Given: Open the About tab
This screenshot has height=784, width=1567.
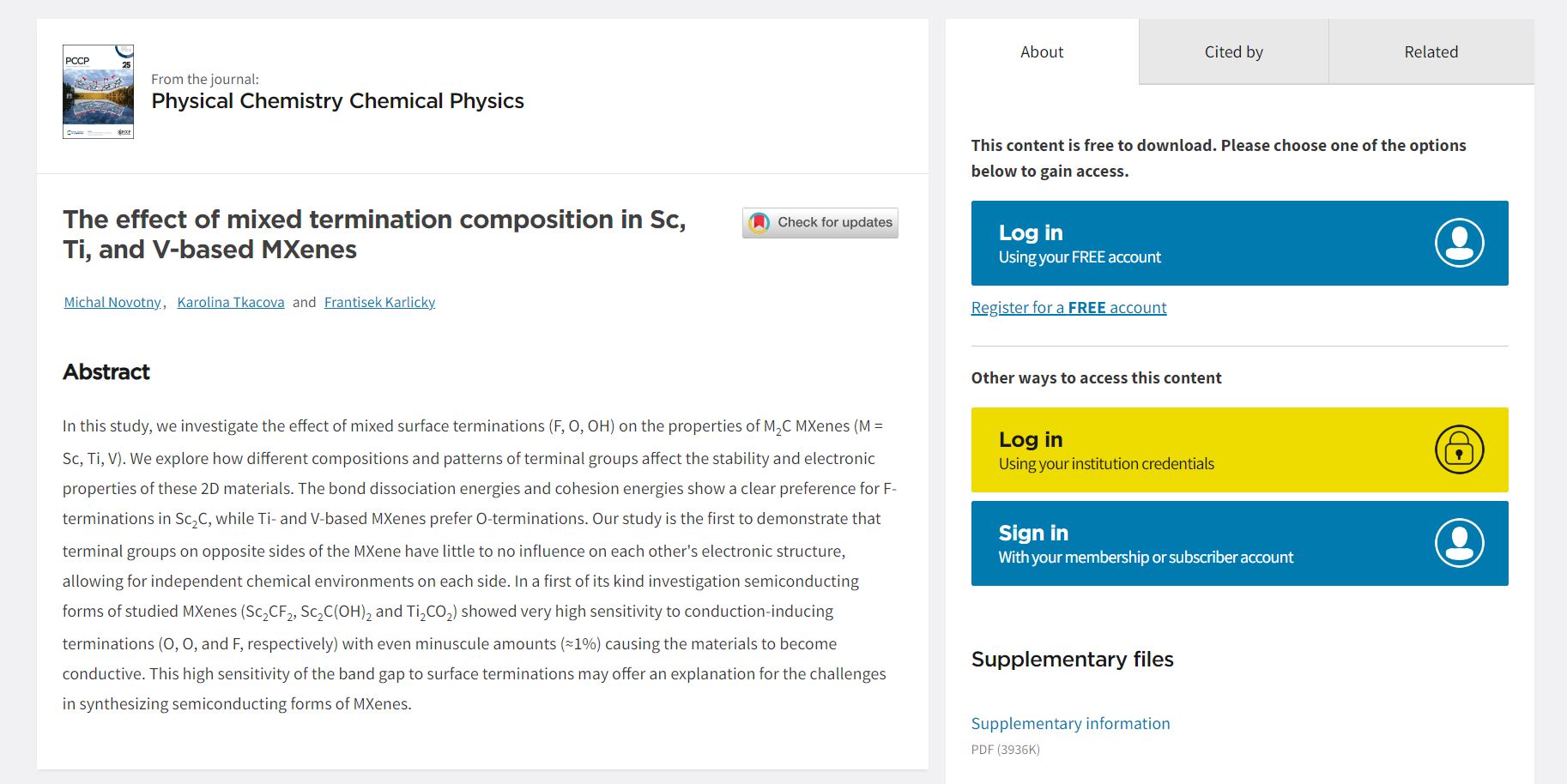Looking at the screenshot, I should (x=1042, y=52).
